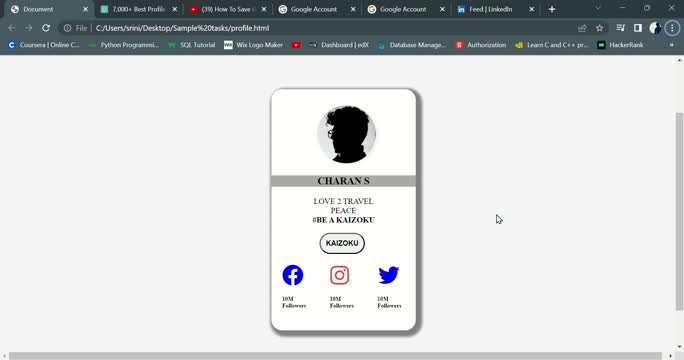
Task: Switch to Feed | LinkedIn tab
Action: click(x=495, y=9)
